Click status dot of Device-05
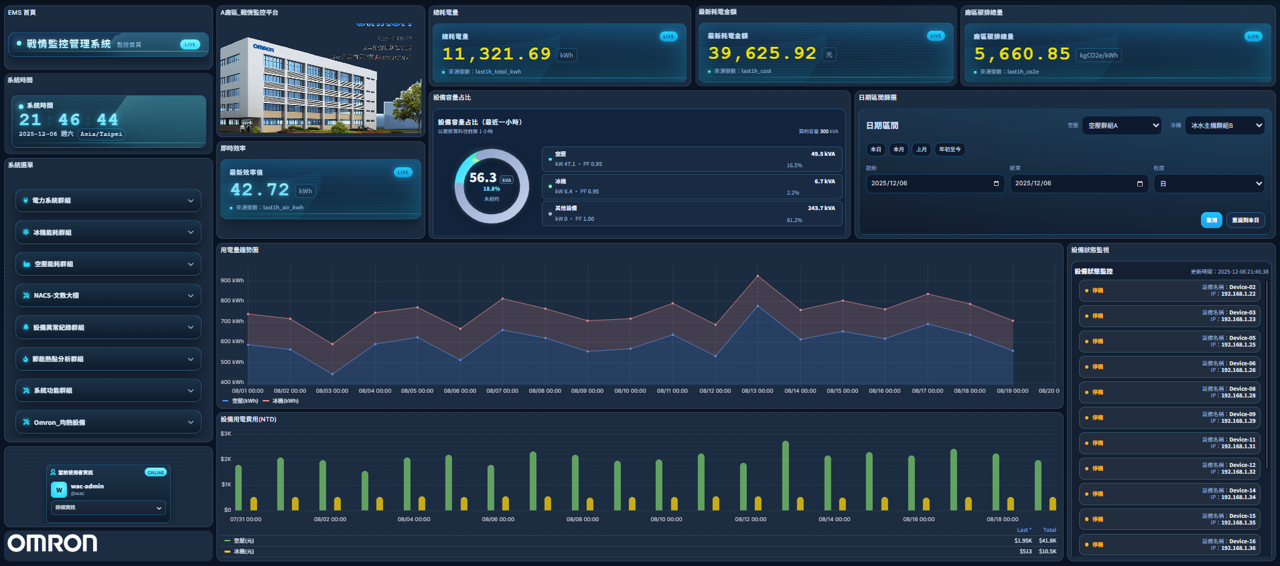The image size is (1280, 566). 1087,342
